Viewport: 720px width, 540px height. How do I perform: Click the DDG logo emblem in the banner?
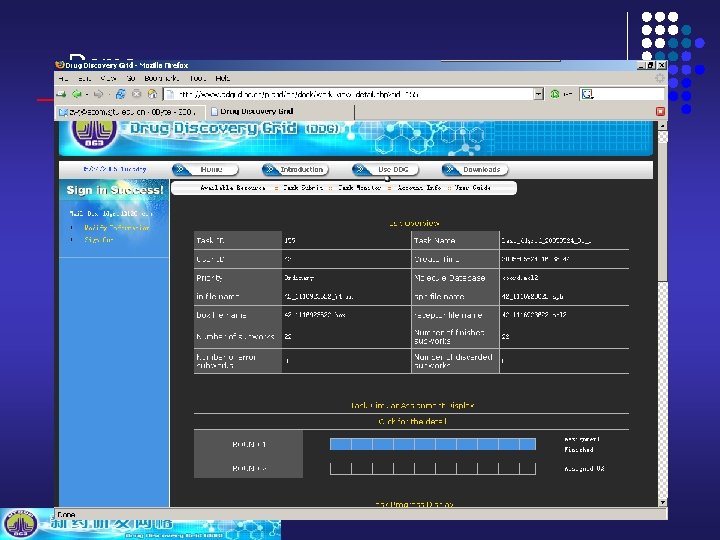point(94,133)
